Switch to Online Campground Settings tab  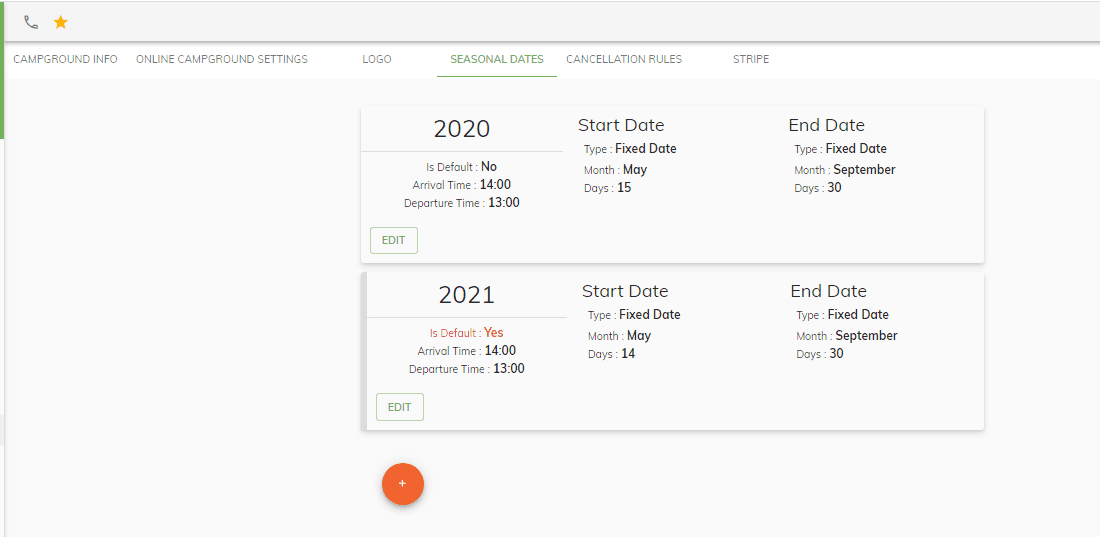[x=222, y=60]
